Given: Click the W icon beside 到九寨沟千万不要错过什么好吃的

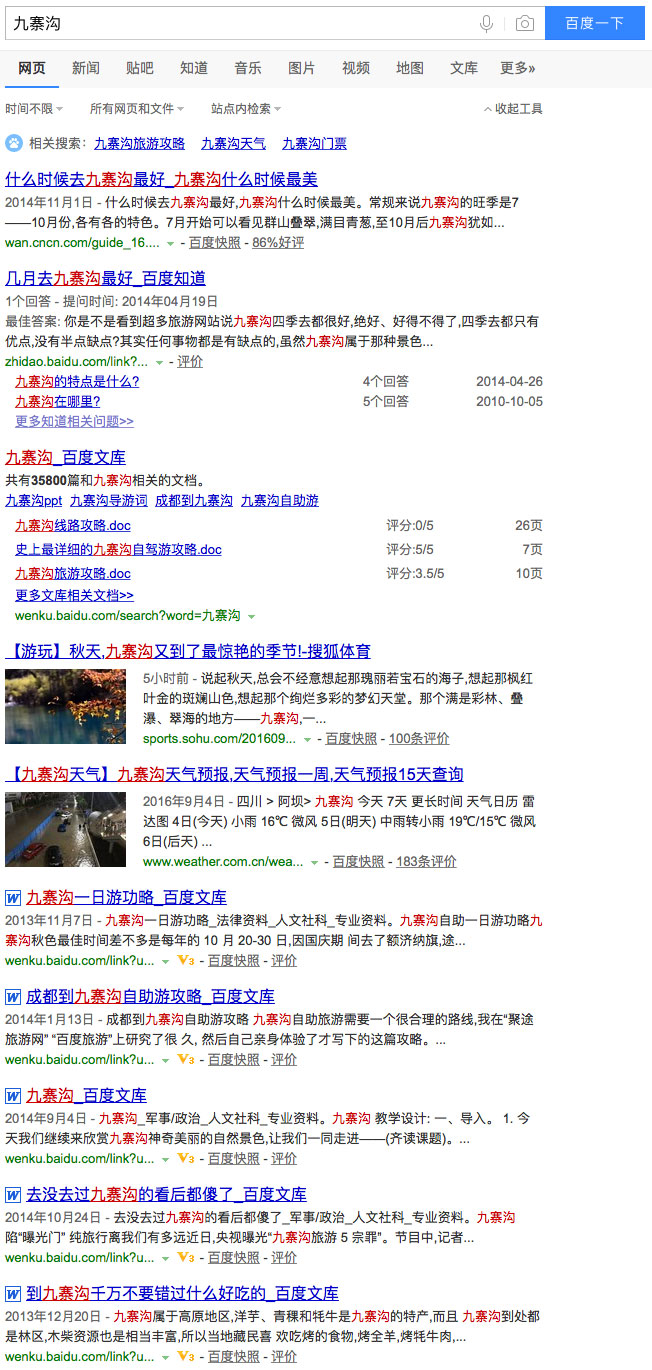Looking at the screenshot, I should point(13,1293).
